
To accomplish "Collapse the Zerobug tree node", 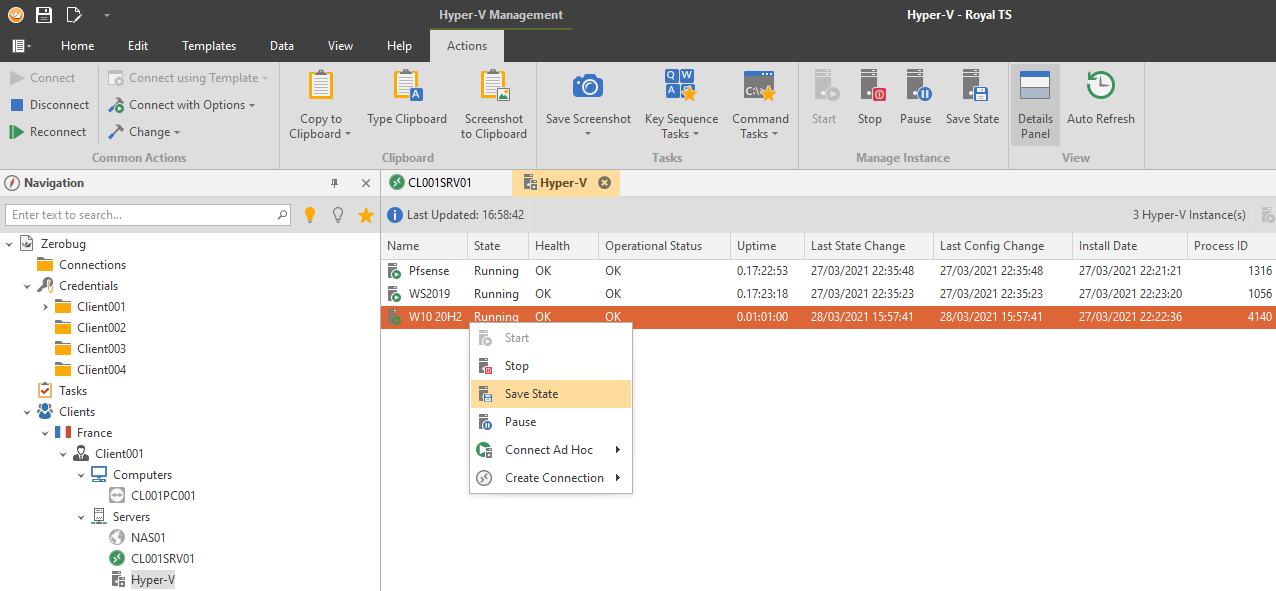I will pyautogui.click(x=10, y=244).
